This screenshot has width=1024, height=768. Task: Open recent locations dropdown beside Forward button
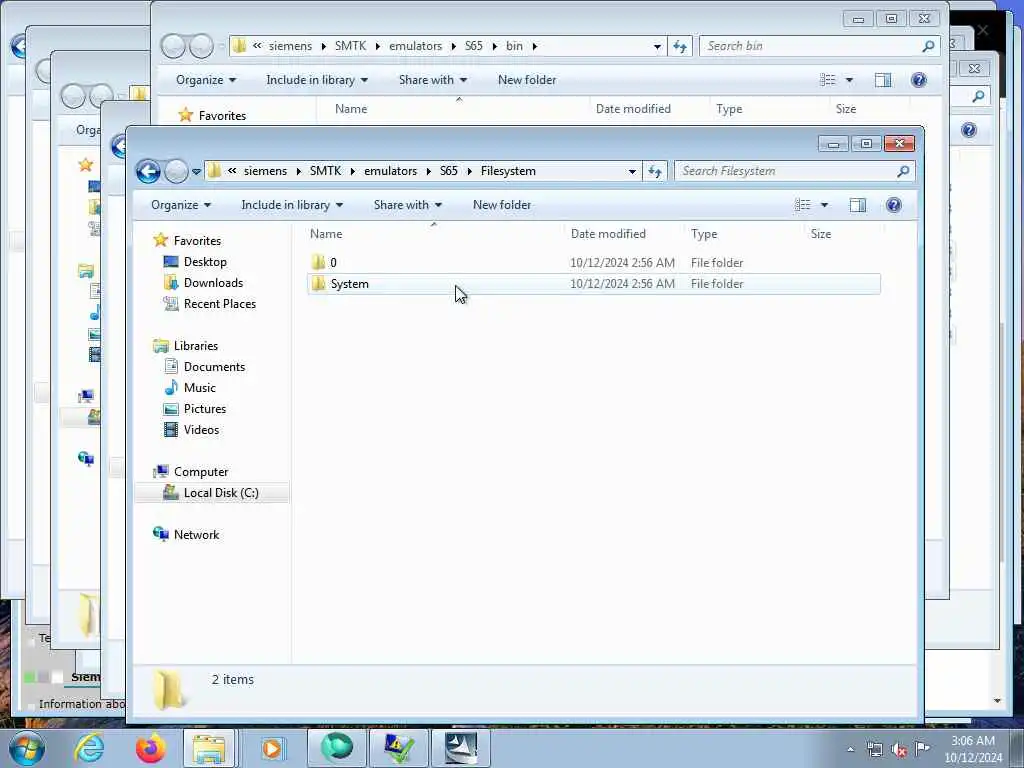coord(196,172)
